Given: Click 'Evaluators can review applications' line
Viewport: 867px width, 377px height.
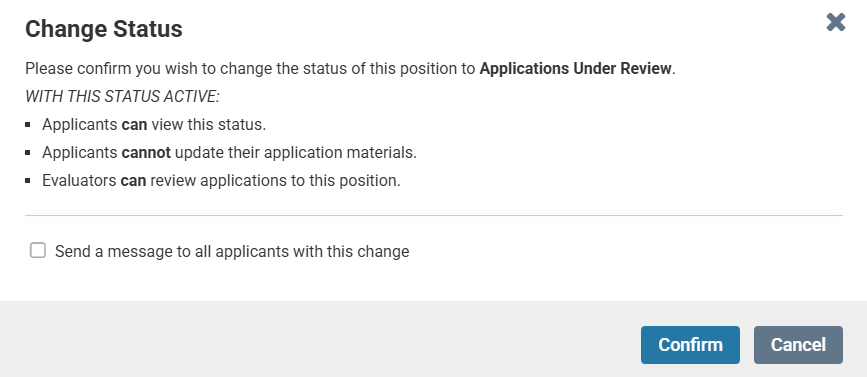Looking at the screenshot, I should click(221, 181).
